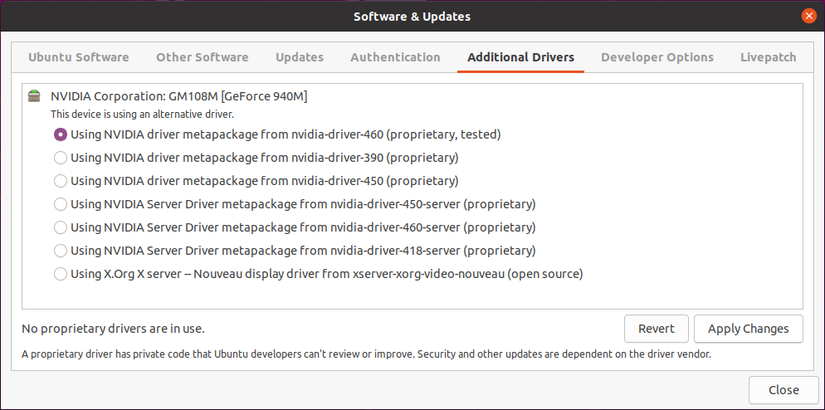Pick the nvidia-driver-460-server option

tap(61, 227)
